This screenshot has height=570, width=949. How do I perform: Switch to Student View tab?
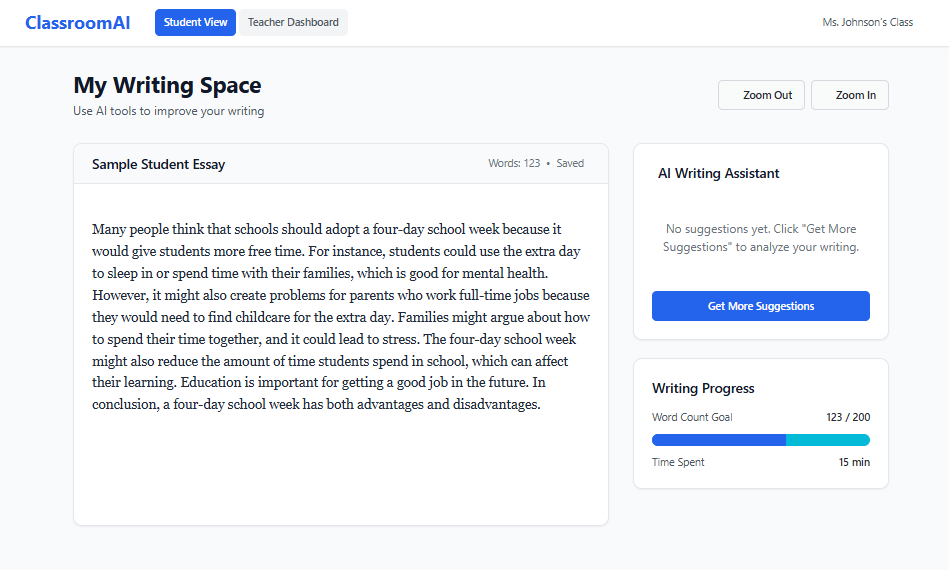[x=195, y=22]
